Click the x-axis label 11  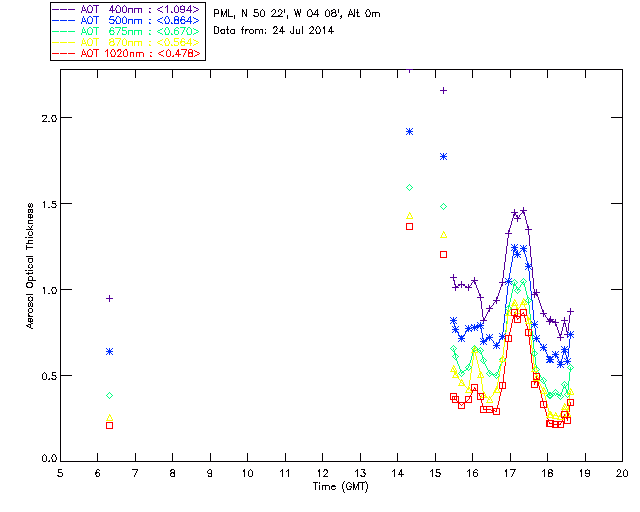click(285, 473)
